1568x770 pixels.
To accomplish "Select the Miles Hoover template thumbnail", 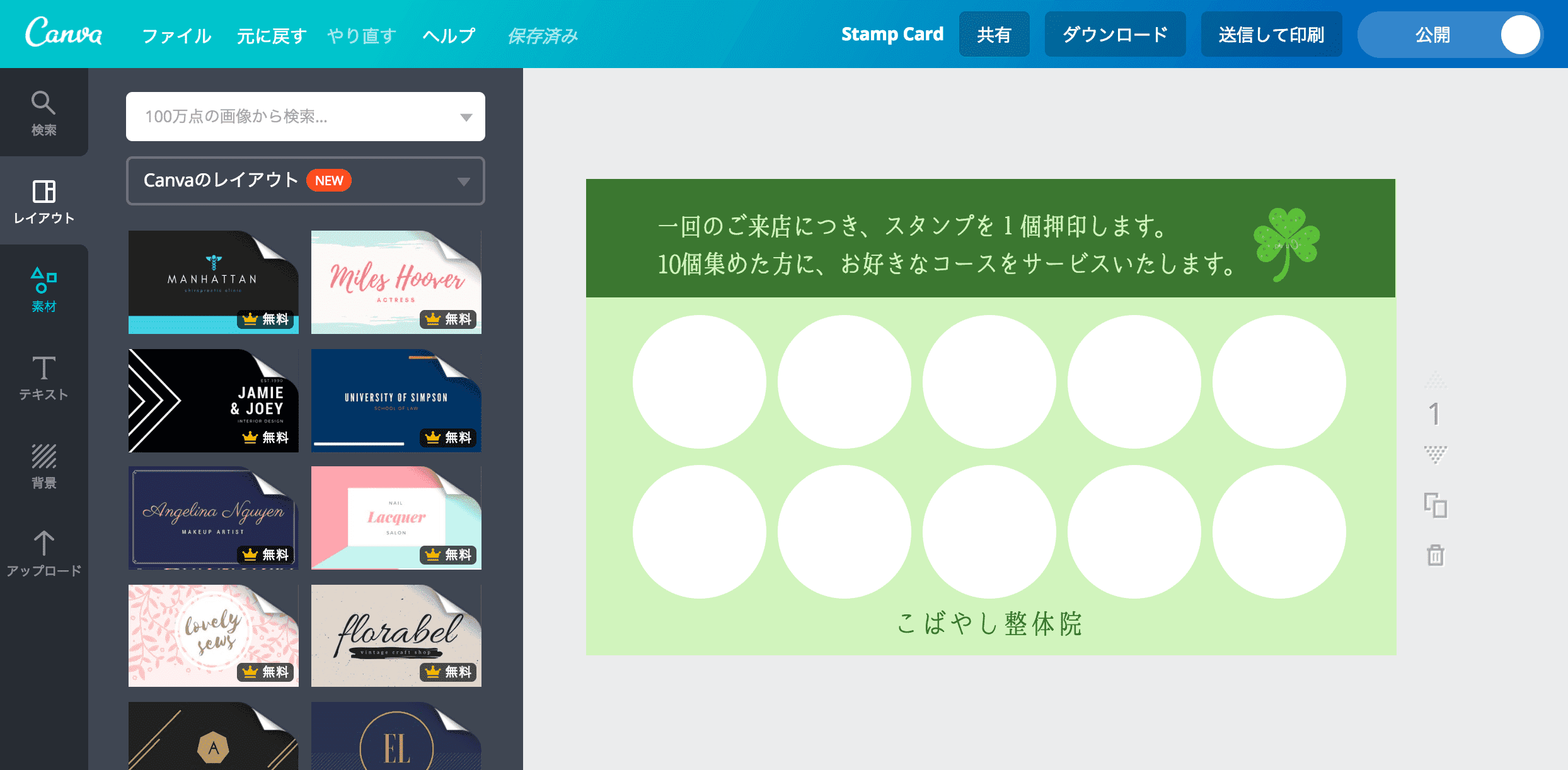I will (x=396, y=282).
